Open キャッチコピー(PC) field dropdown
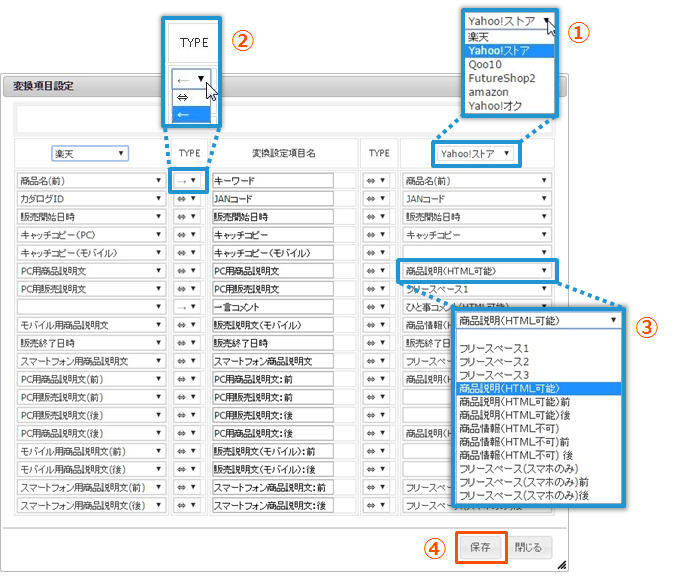The width and height of the screenshot is (674, 576). click(x=91, y=235)
